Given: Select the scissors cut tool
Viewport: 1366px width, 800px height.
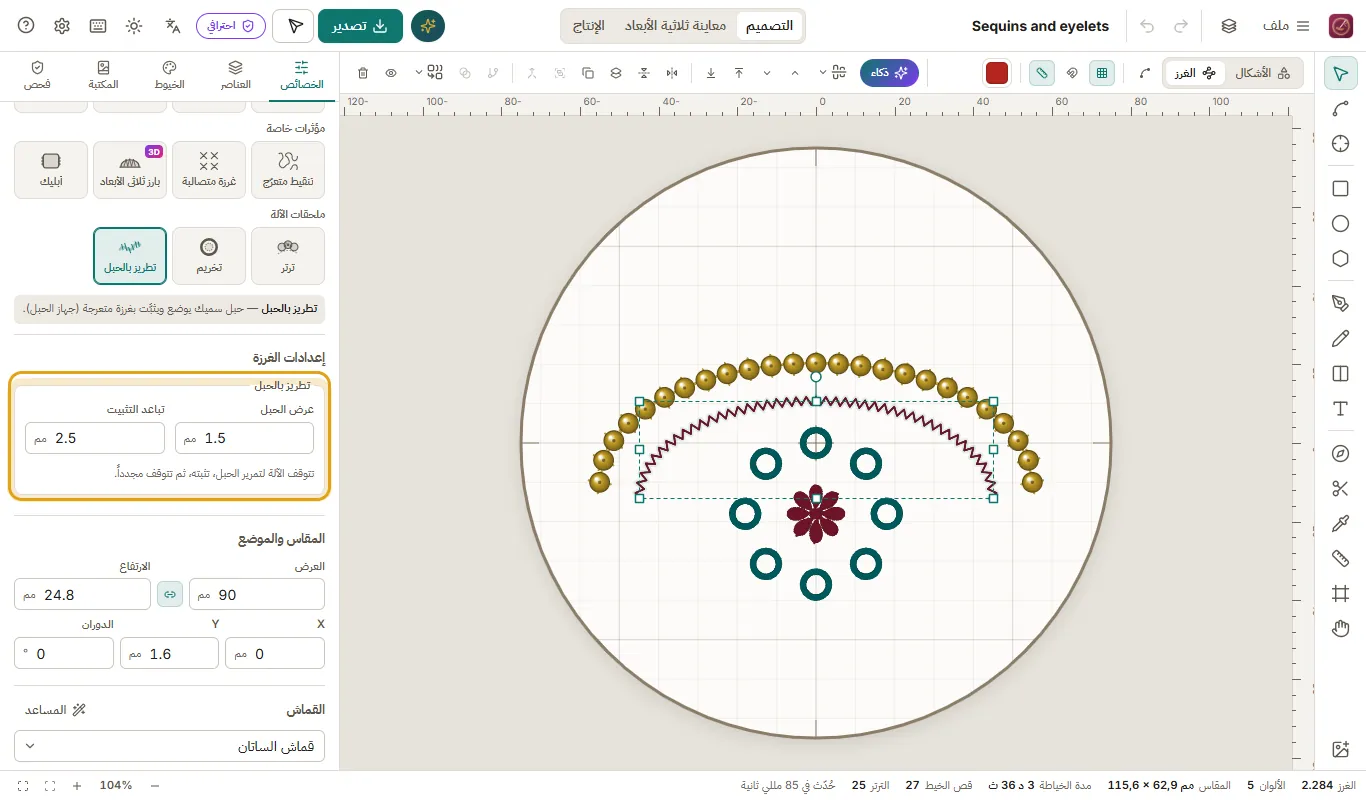Looking at the screenshot, I should click(1341, 488).
